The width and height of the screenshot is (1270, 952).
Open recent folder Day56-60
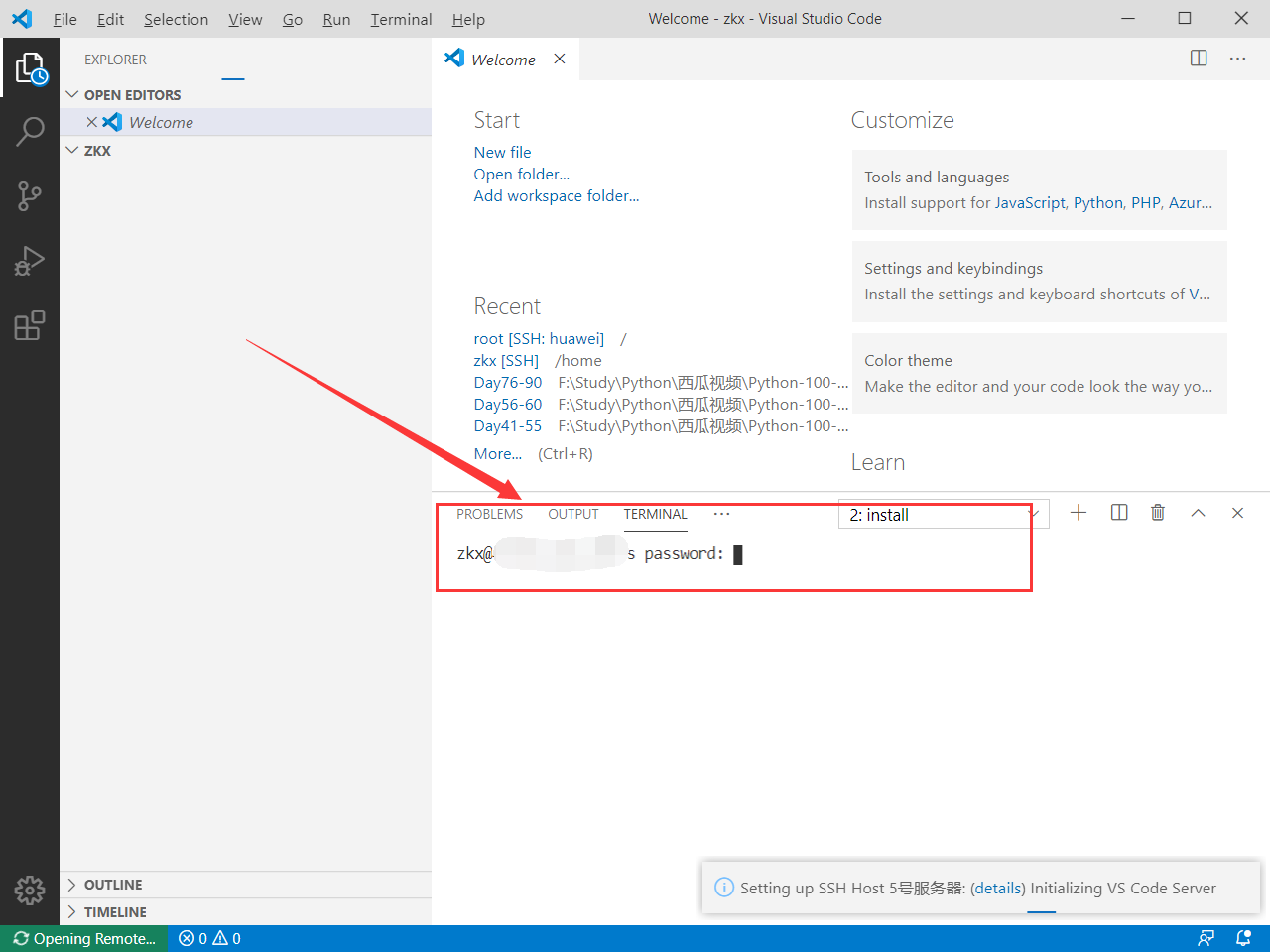508,404
